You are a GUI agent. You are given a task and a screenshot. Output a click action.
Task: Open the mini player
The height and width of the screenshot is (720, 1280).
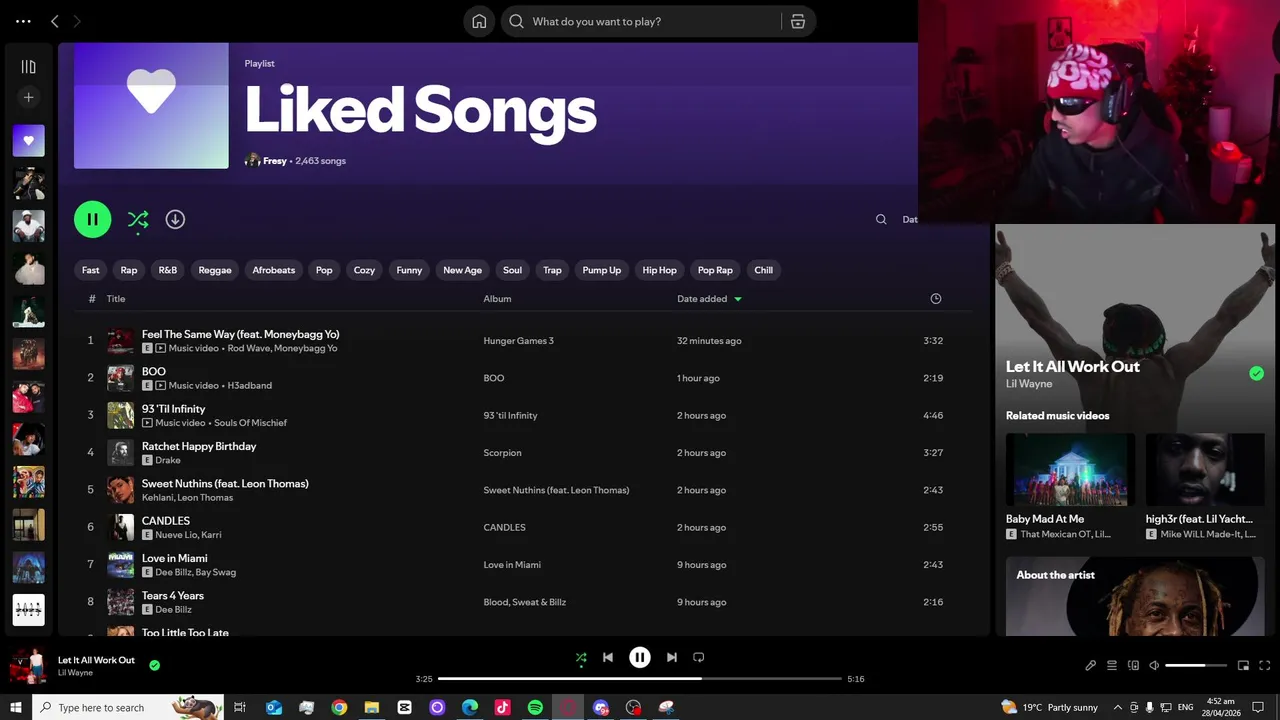(x=1243, y=665)
